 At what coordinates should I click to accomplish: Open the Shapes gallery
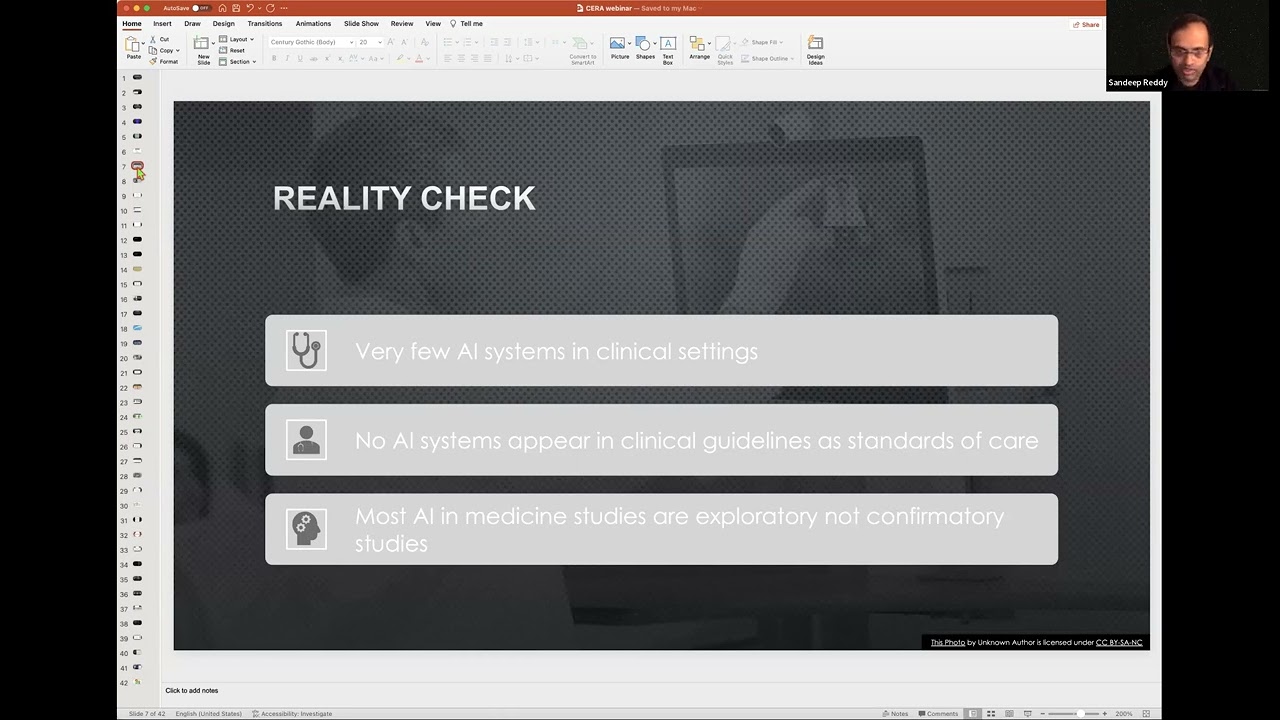coord(645,49)
